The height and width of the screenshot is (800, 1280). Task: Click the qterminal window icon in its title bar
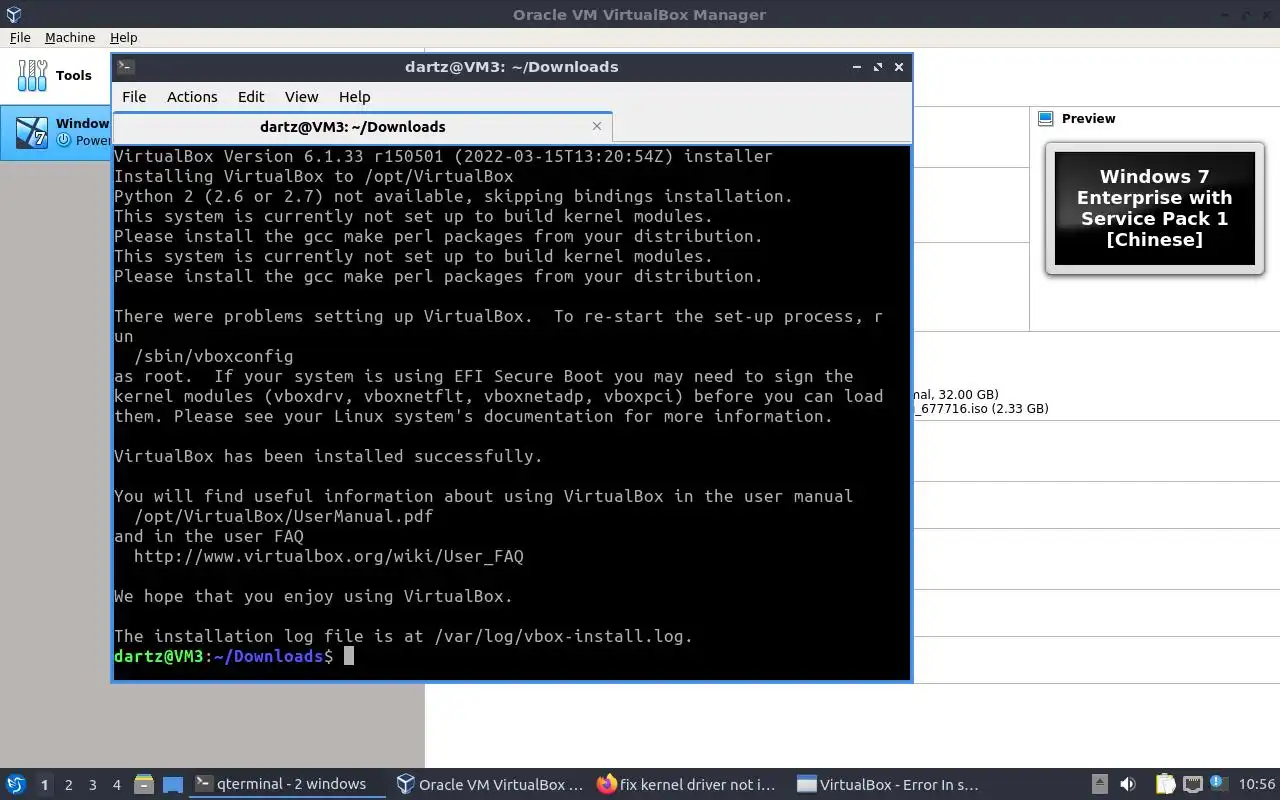click(x=125, y=67)
